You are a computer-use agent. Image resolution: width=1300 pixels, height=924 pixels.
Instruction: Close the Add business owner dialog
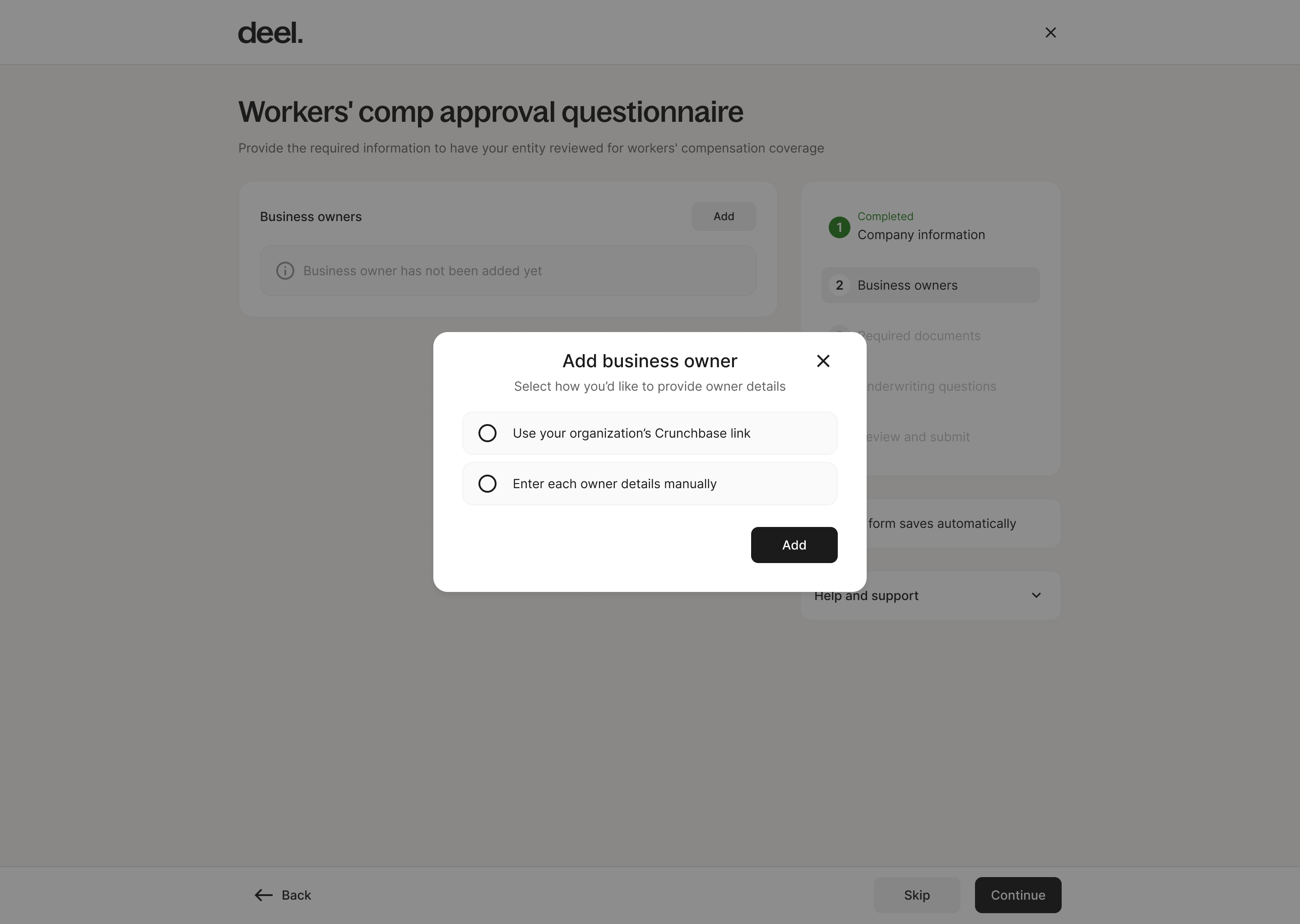click(x=822, y=361)
